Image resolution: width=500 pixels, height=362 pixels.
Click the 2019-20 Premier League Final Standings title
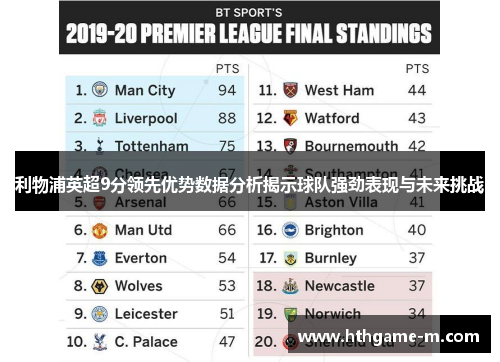[x=249, y=34]
